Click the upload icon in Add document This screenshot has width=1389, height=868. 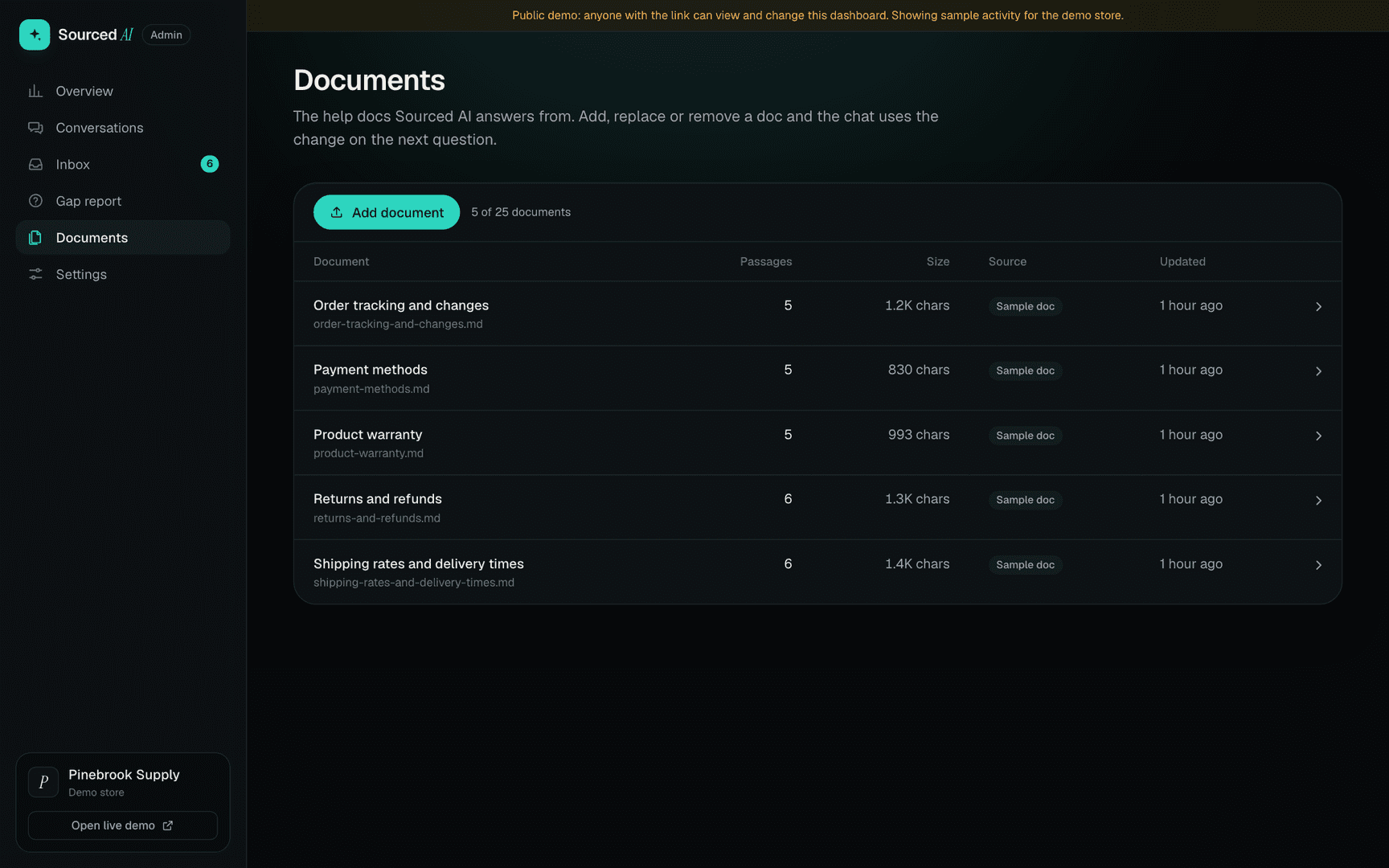point(337,212)
